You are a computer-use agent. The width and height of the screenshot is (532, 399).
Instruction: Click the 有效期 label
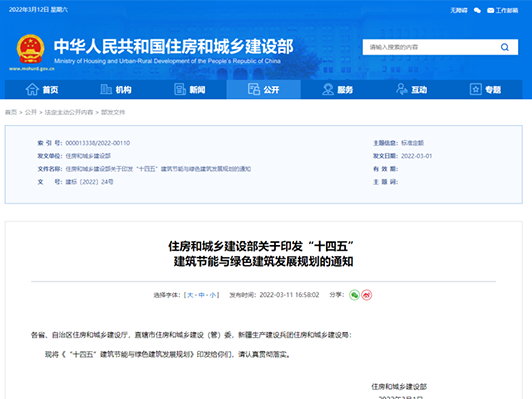385,169
